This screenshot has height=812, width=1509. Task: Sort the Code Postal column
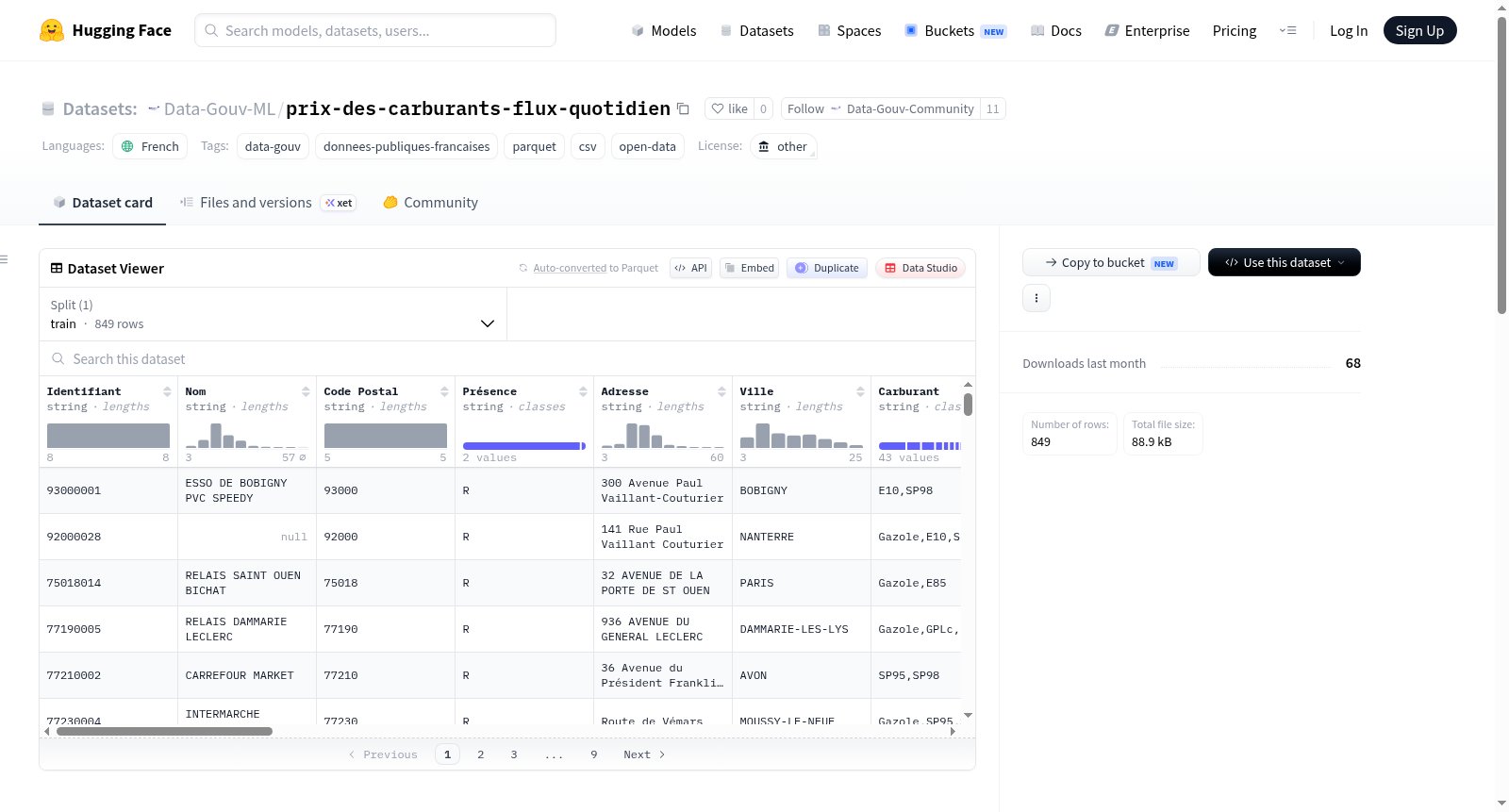click(444, 391)
